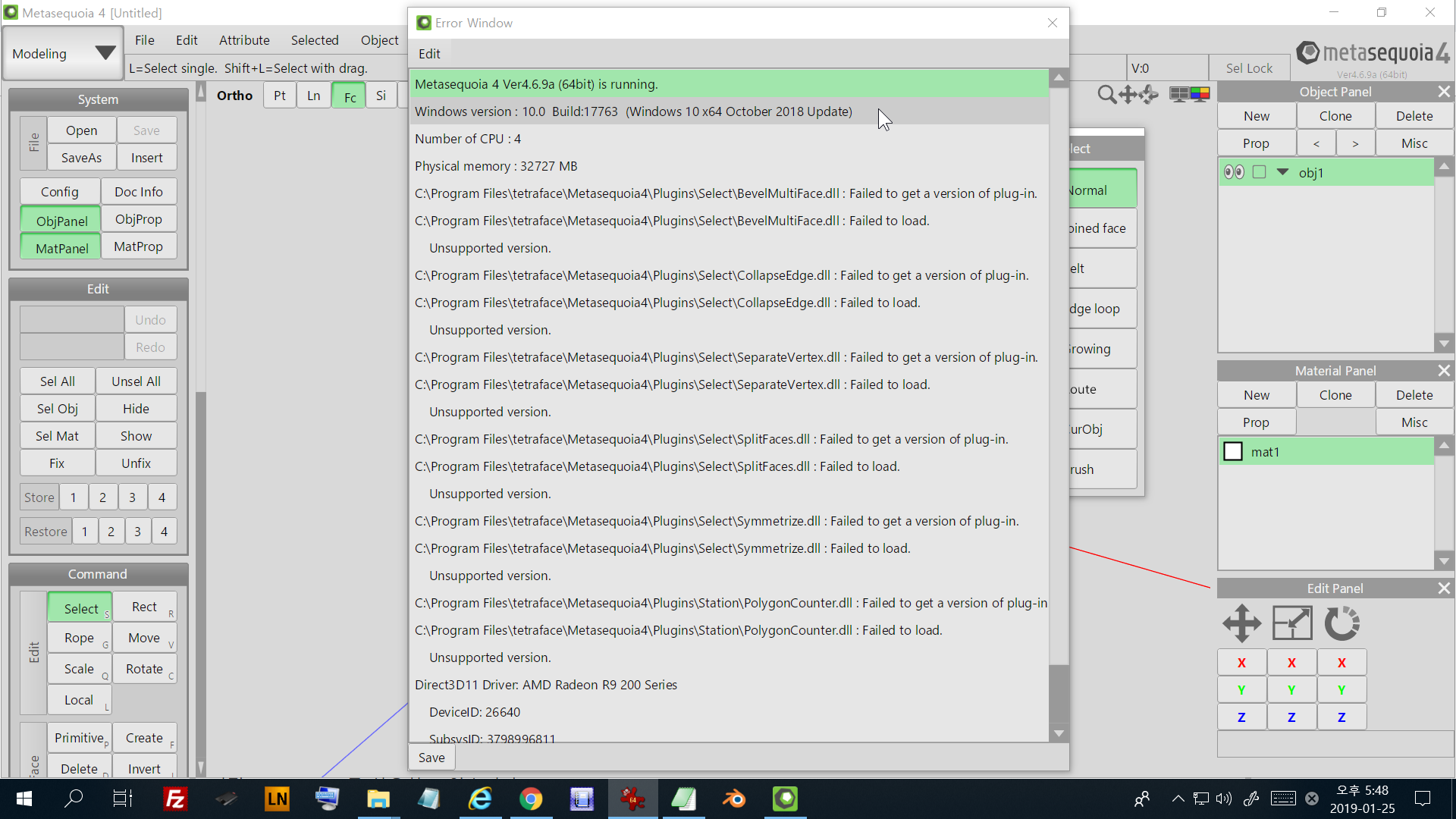Close the Object Panel
1456x819 pixels.
click(x=1444, y=92)
